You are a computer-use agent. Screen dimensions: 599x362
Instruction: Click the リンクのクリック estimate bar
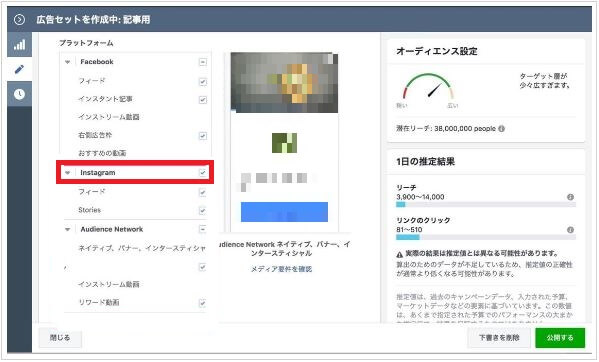coord(486,238)
